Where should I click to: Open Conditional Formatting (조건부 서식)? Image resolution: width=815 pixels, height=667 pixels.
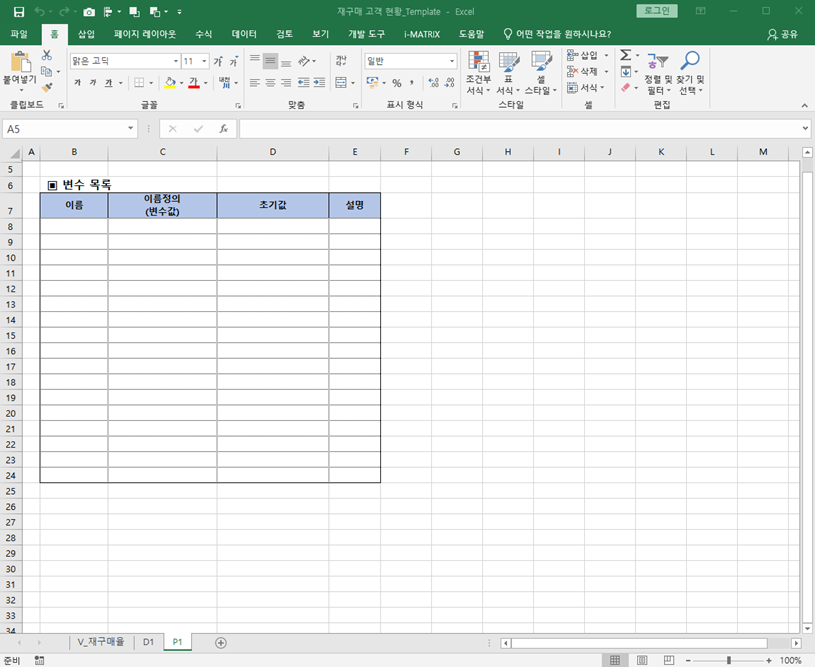point(480,72)
